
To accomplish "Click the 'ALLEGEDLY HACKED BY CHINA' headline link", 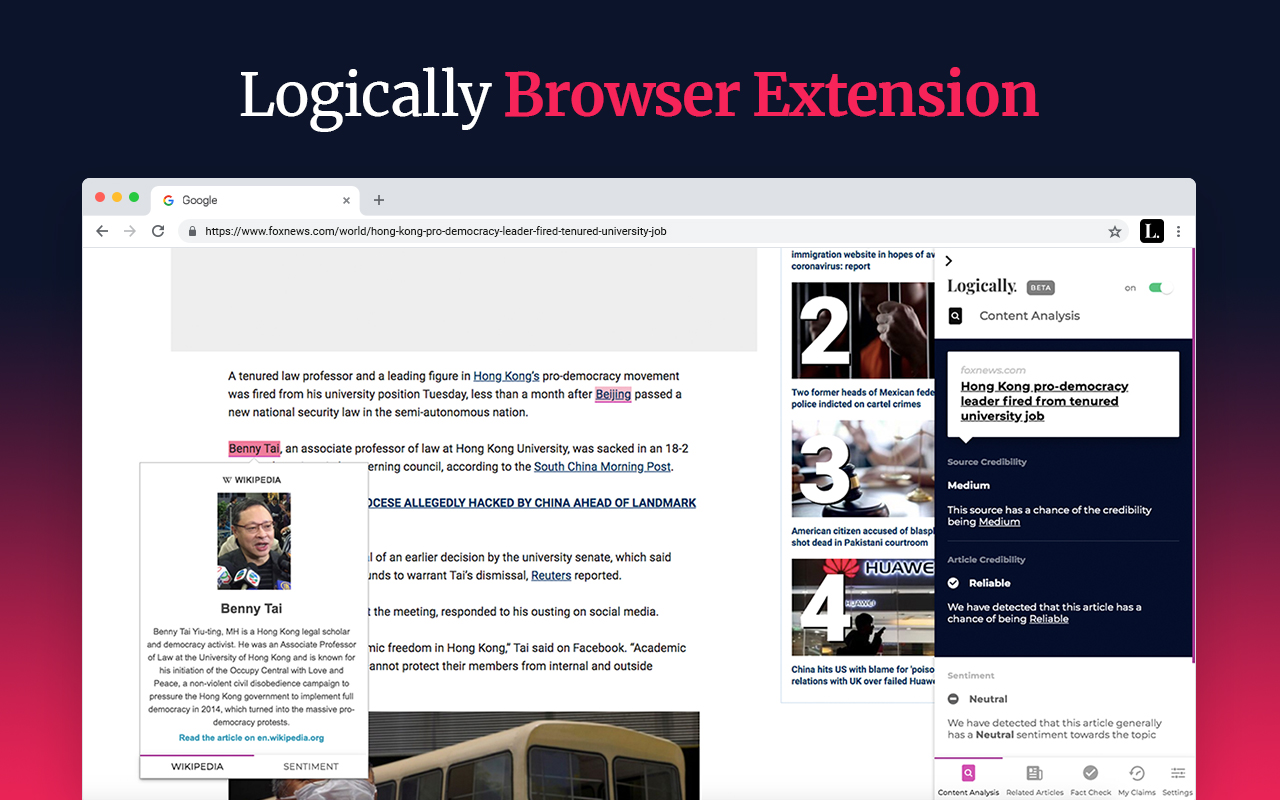I will [533, 503].
